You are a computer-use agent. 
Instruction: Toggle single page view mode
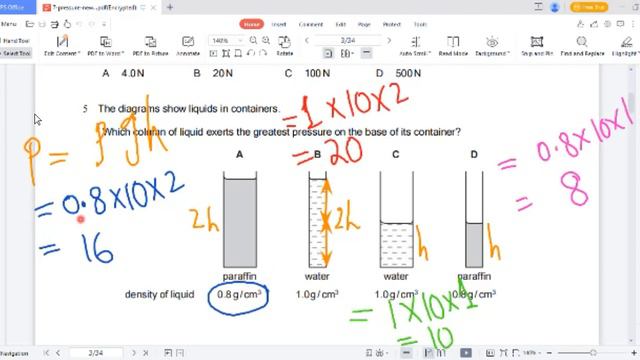tap(328, 53)
